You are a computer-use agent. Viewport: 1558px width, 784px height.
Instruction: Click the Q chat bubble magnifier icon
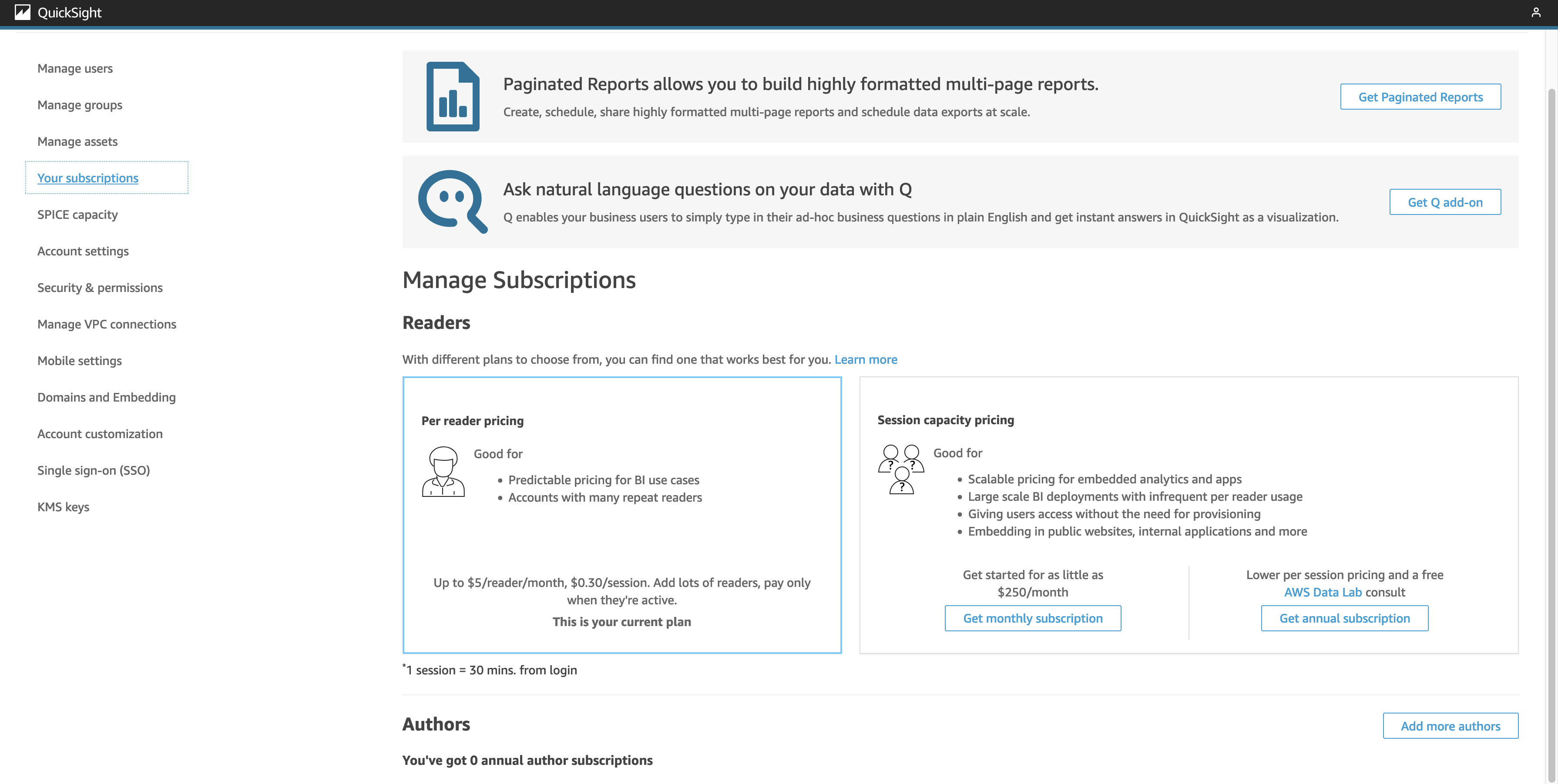pyautogui.click(x=453, y=201)
